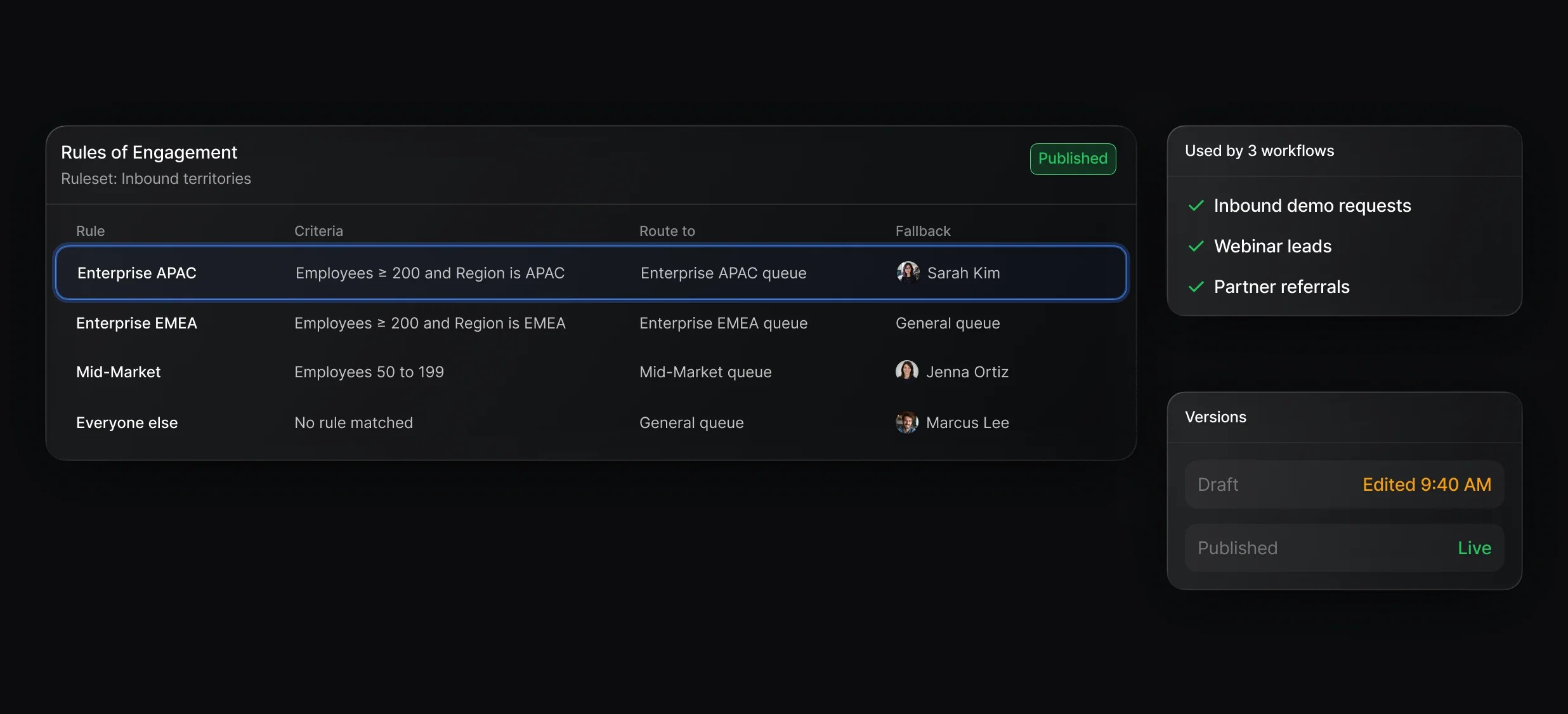Click the green Published status badge
The height and width of the screenshot is (714, 1568).
tap(1073, 159)
